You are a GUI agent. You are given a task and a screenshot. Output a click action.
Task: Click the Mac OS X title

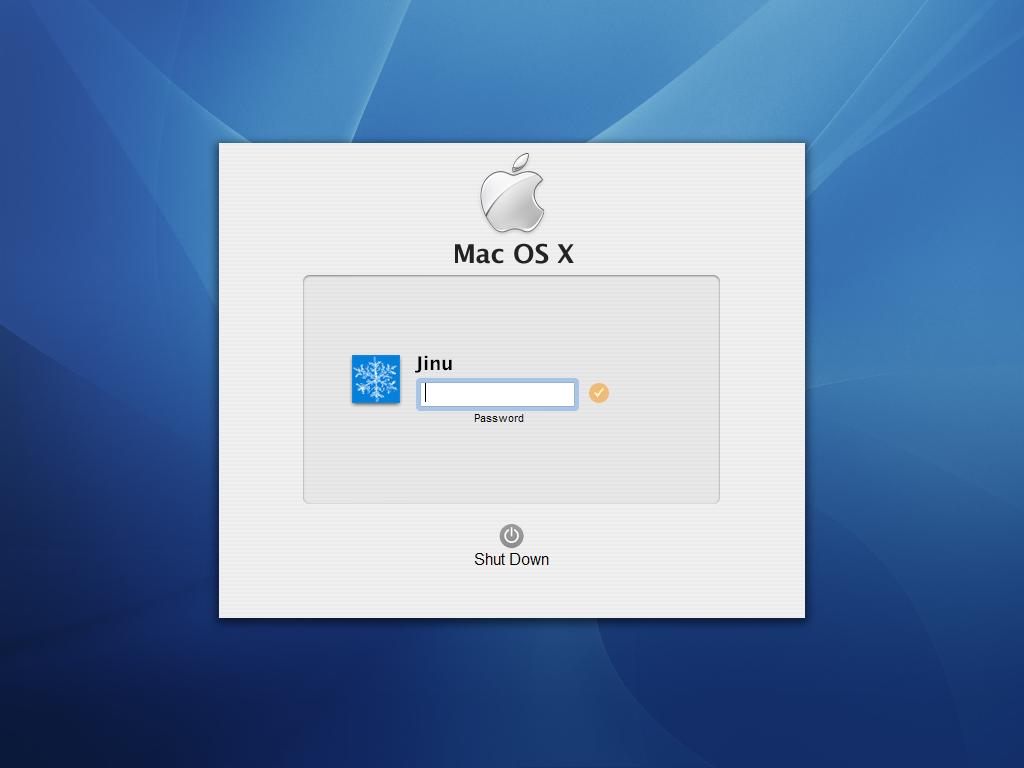tap(513, 254)
